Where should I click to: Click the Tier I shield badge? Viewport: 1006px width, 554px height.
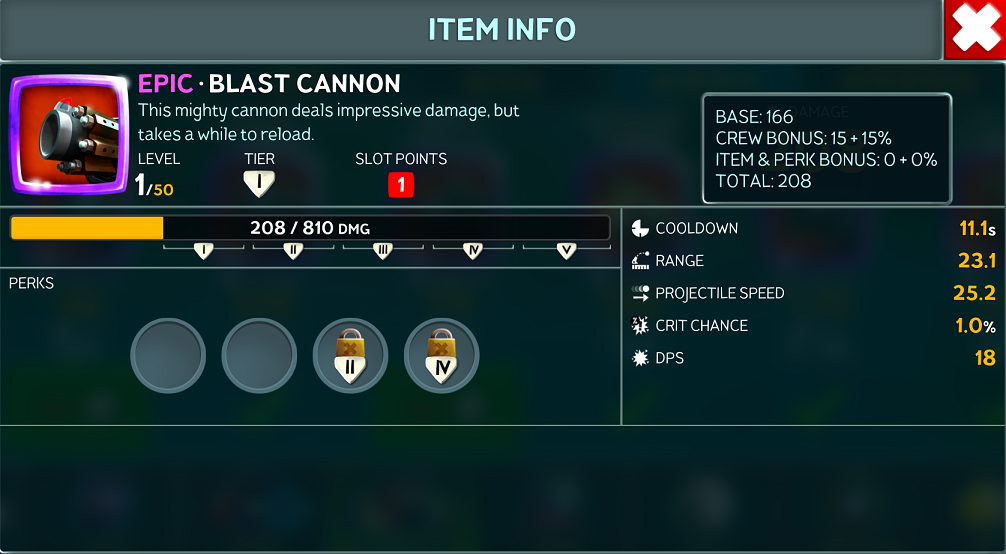click(x=259, y=184)
